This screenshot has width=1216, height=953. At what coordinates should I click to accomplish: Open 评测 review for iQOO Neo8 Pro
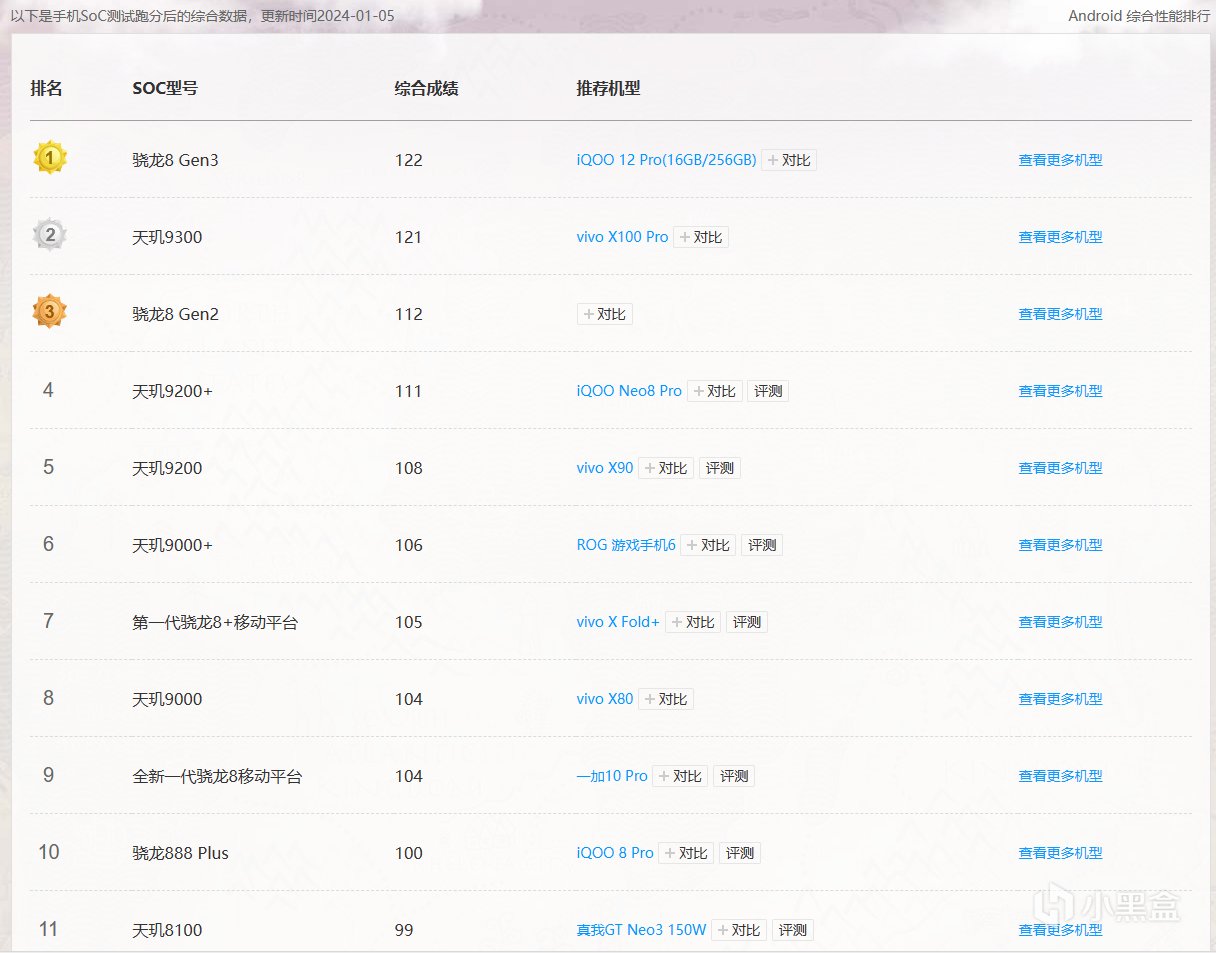click(x=768, y=391)
